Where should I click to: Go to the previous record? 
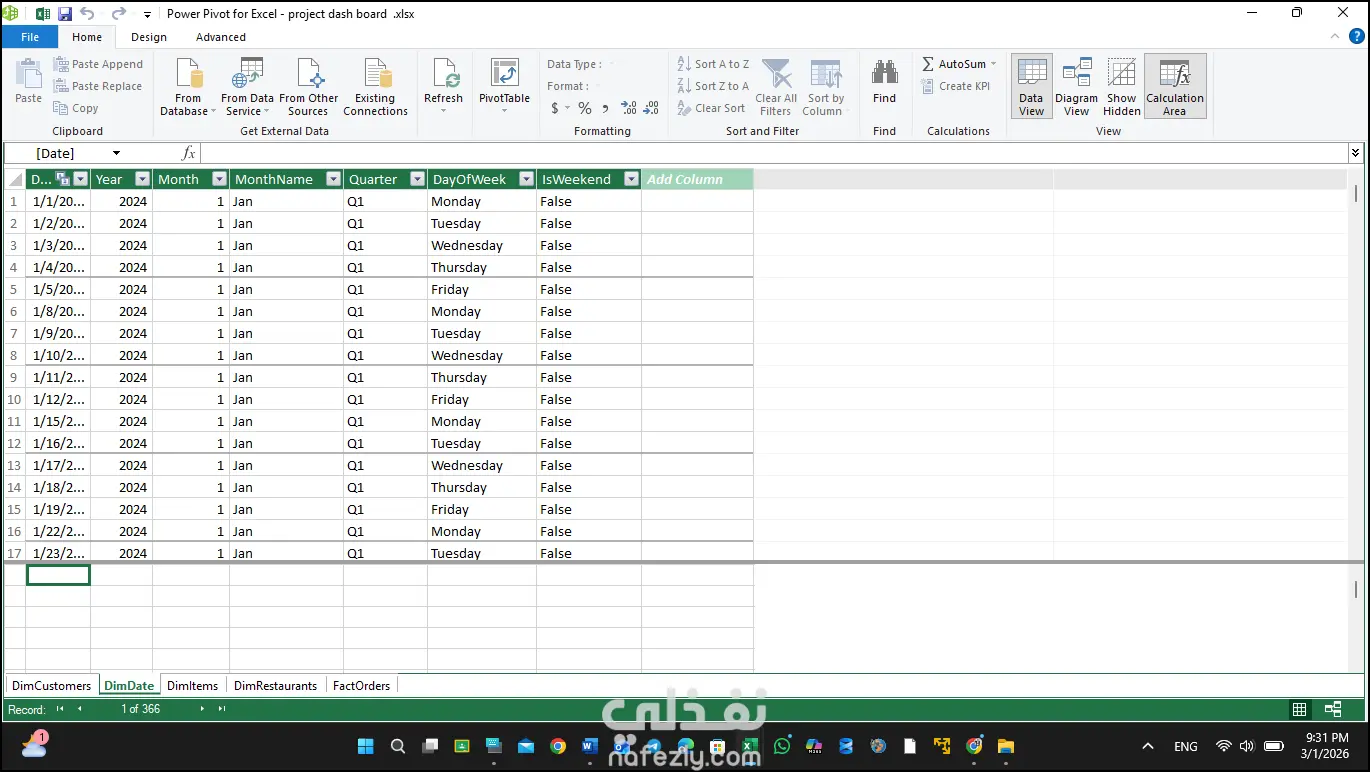80,709
